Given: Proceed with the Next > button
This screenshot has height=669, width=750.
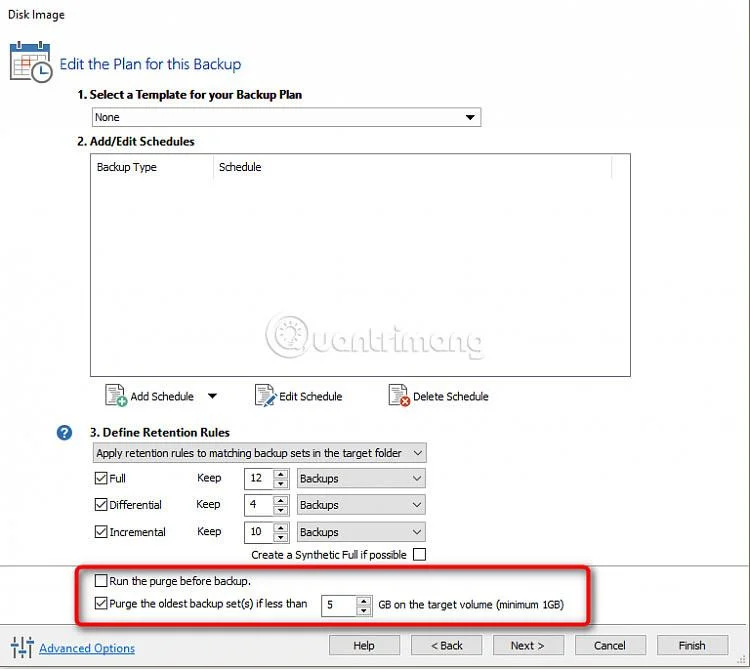Looking at the screenshot, I should [528, 645].
